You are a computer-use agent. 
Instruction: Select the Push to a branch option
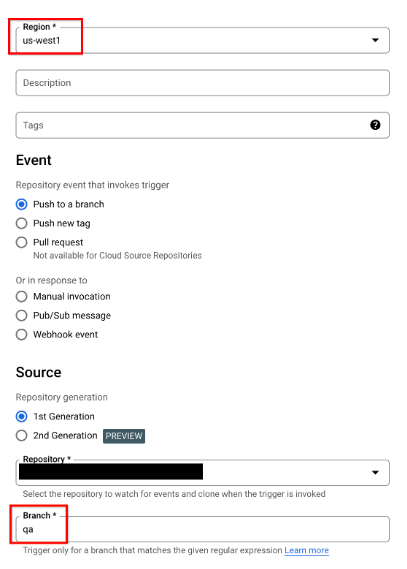[x=21, y=204]
